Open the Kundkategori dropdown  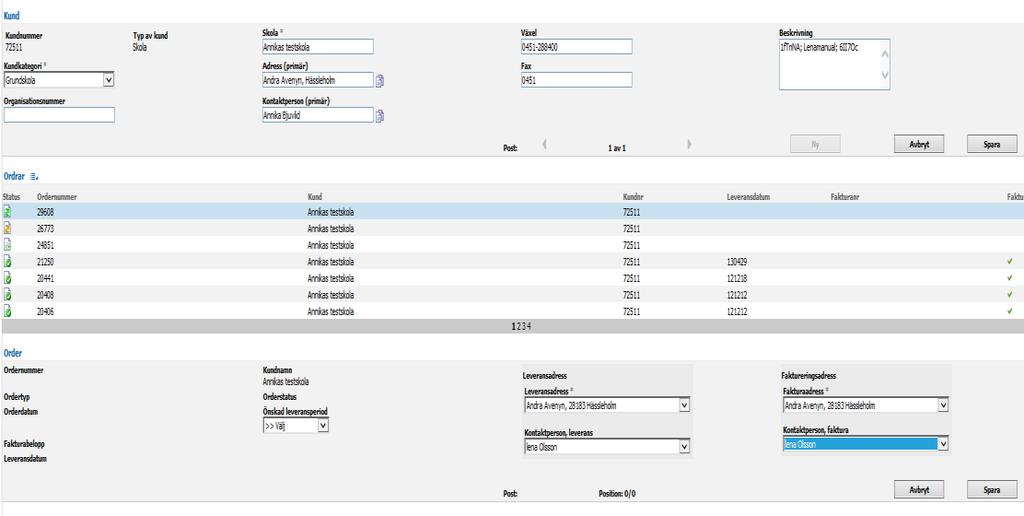tap(108, 80)
